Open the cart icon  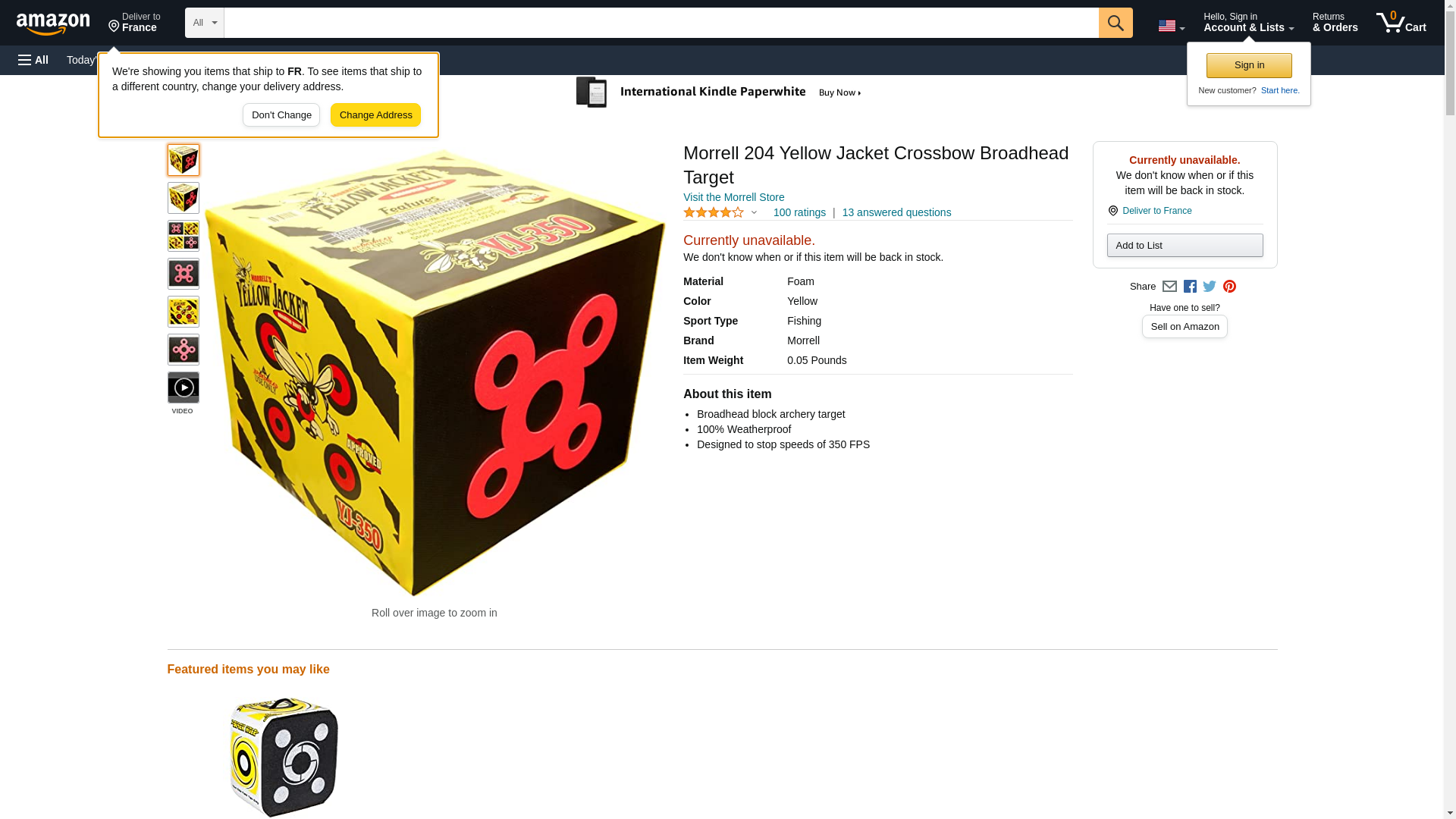[x=1401, y=23]
